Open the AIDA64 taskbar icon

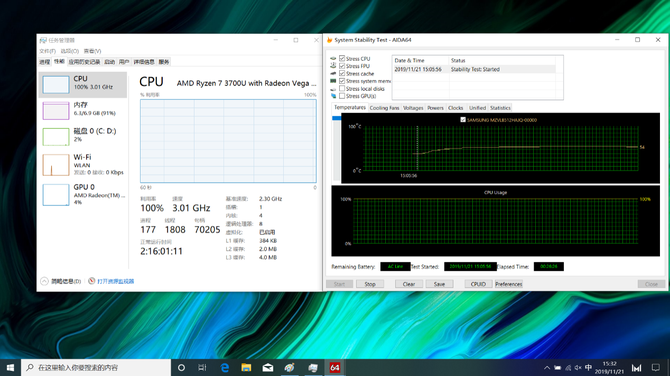coord(335,367)
